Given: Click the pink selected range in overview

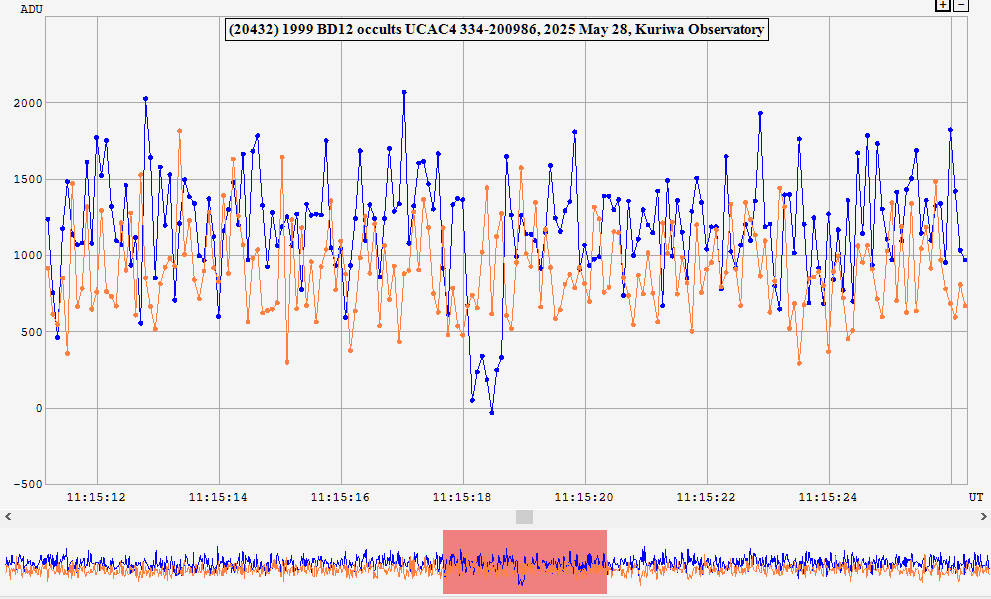Looking at the screenshot, I should [524, 563].
